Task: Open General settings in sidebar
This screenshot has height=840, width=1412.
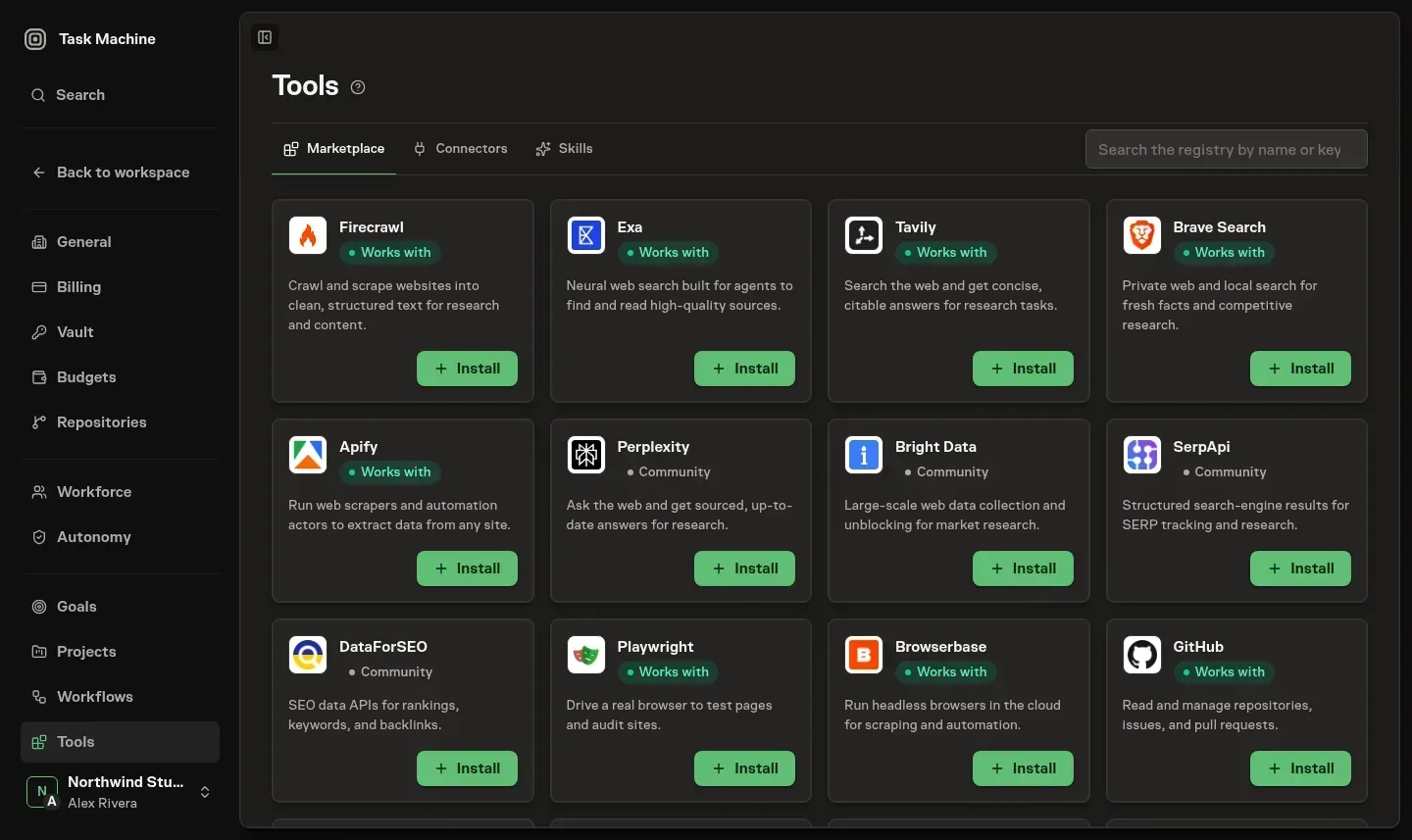Action: pos(120,242)
